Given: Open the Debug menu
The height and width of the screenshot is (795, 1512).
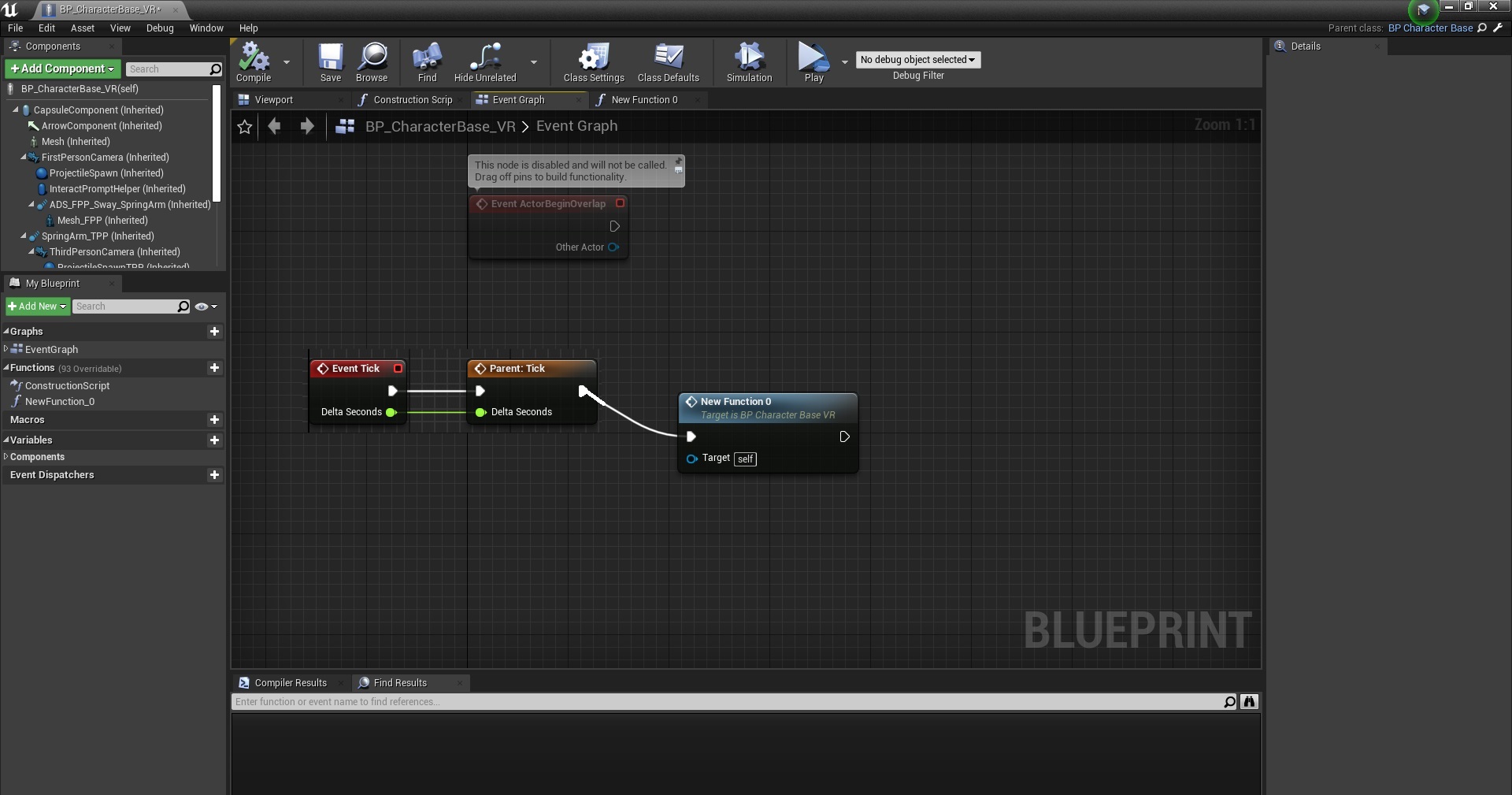Looking at the screenshot, I should (160, 28).
